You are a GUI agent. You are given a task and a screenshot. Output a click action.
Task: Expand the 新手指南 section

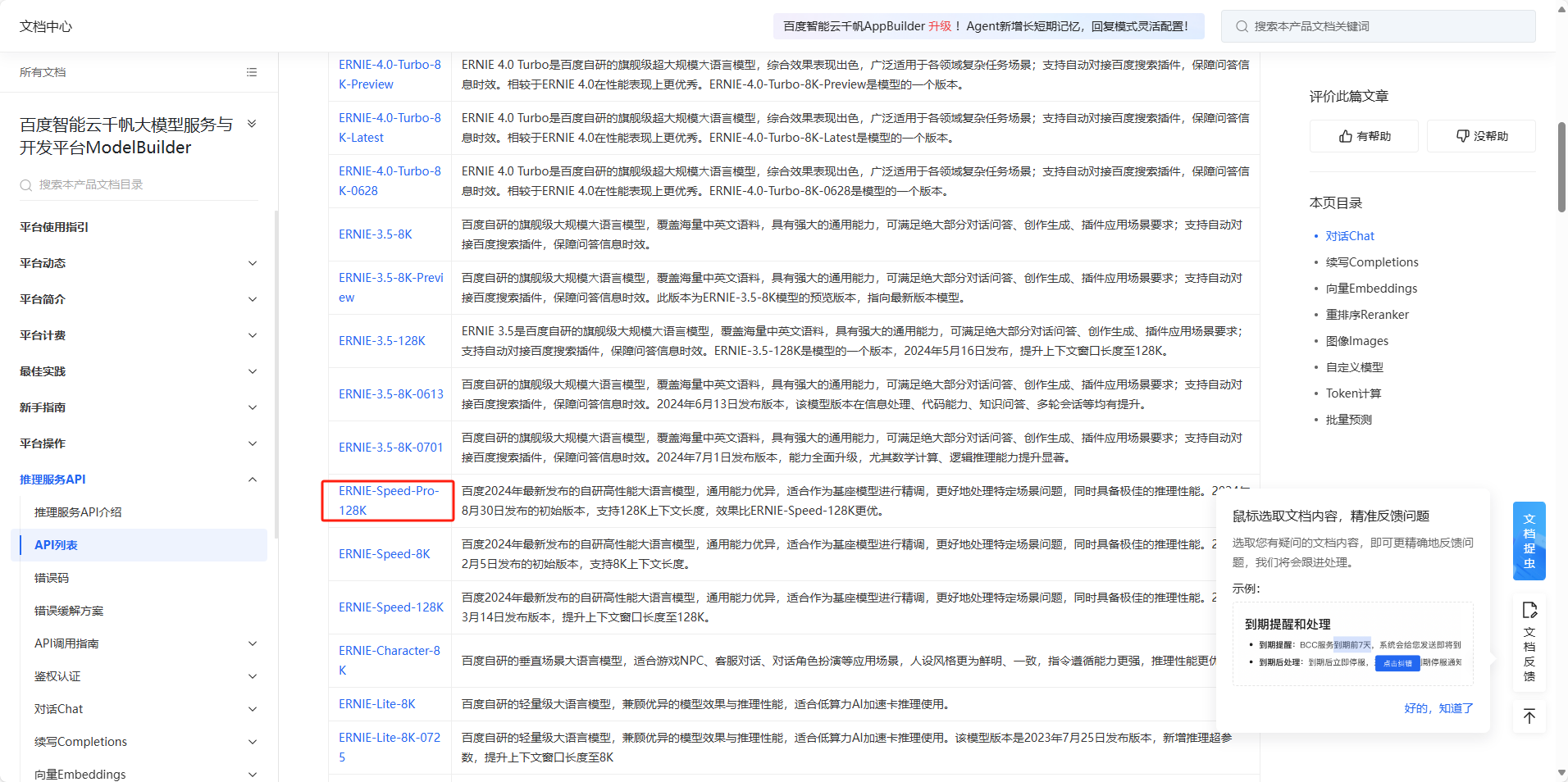coord(253,407)
